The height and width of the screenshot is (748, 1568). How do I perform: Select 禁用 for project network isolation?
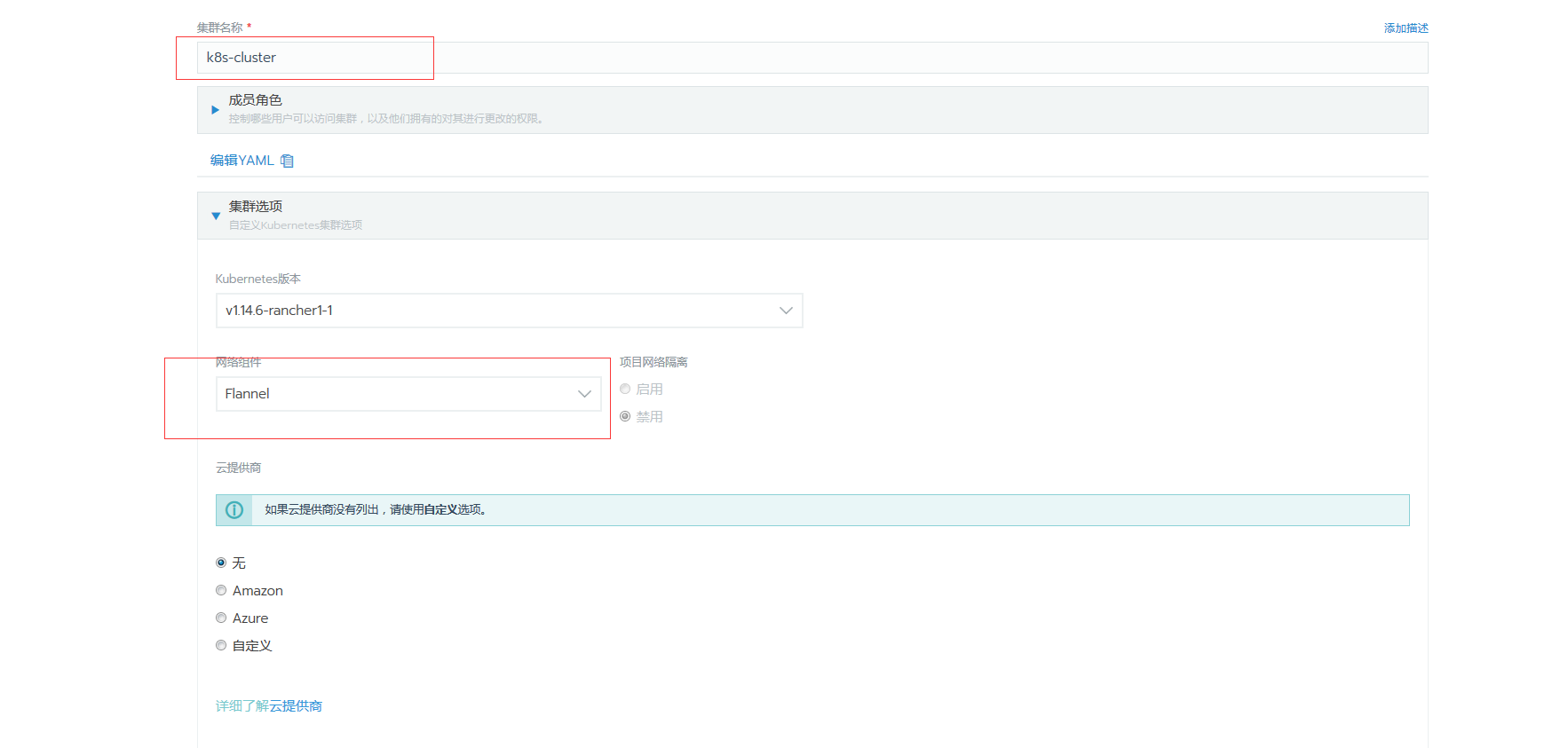point(625,417)
